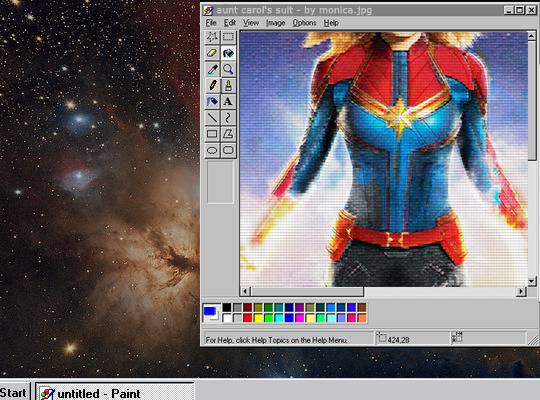Select the bright cyan swatch

[279, 318]
